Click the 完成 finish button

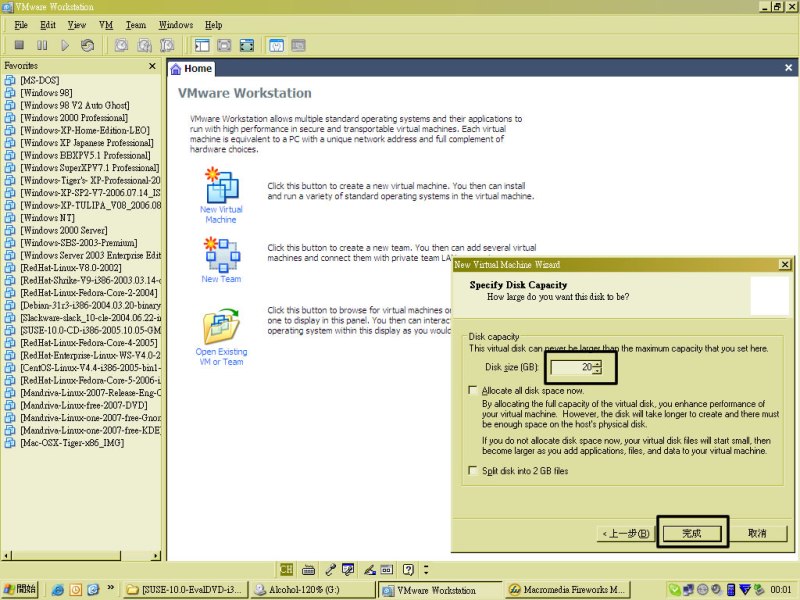click(x=692, y=534)
